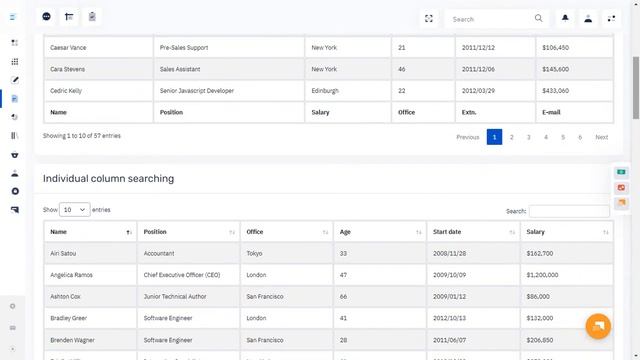Screen dimensions: 640x360
Task: Go to the Previous page
Action: (467, 137)
